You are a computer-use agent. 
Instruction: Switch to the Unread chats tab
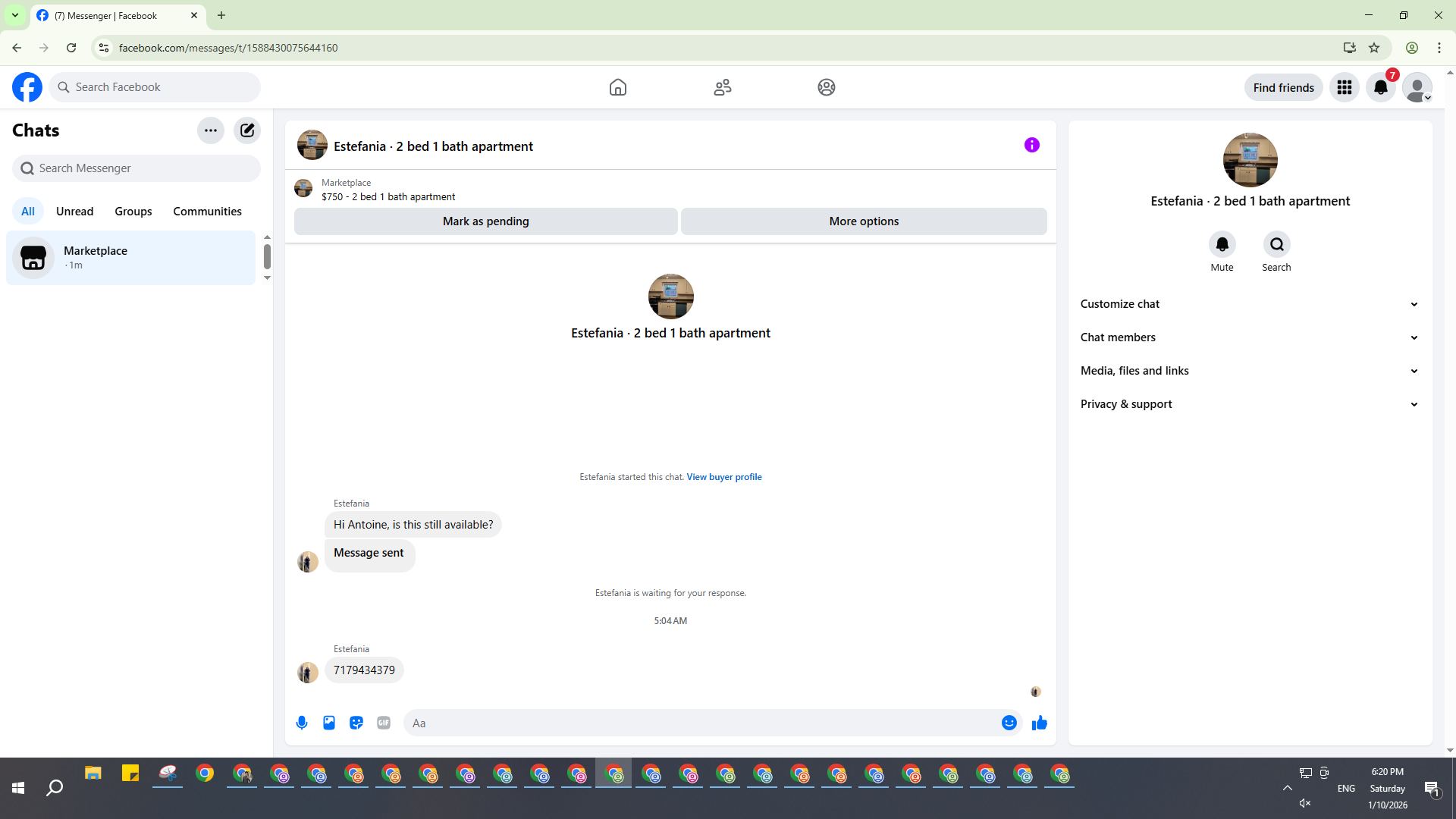pyautogui.click(x=74, y=212)
